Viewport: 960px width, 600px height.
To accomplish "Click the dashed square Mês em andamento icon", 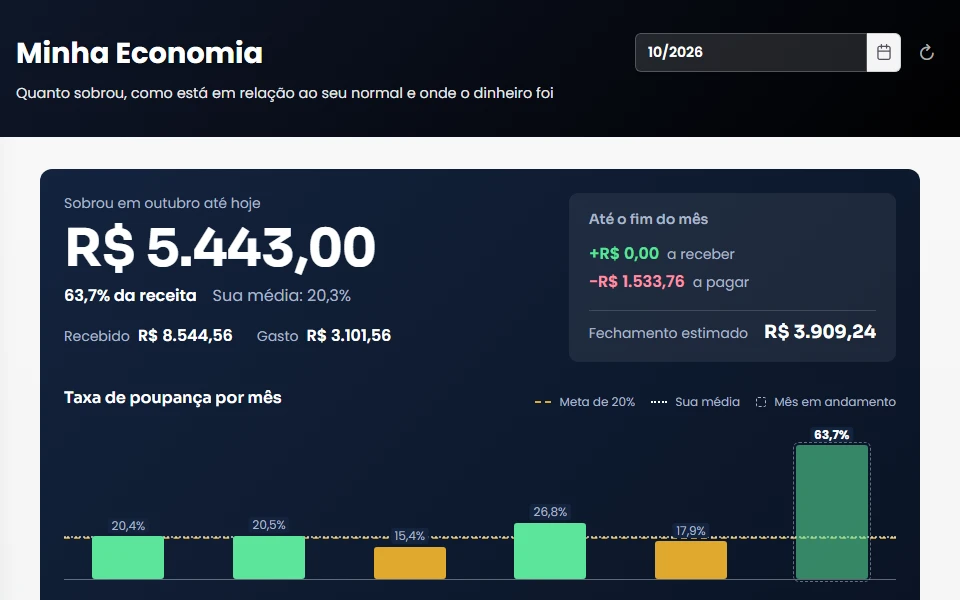I will [x=760, y=402].
